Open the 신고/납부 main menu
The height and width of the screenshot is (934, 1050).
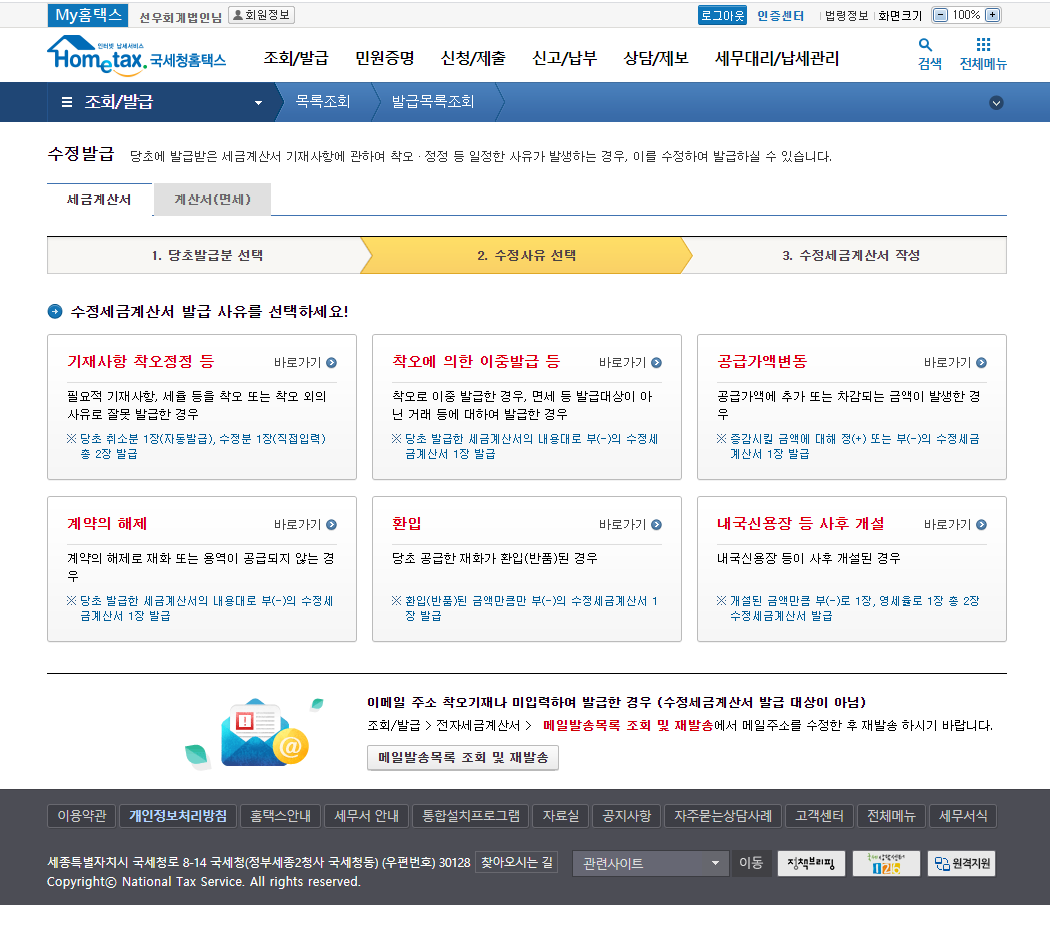coord(565,58)
